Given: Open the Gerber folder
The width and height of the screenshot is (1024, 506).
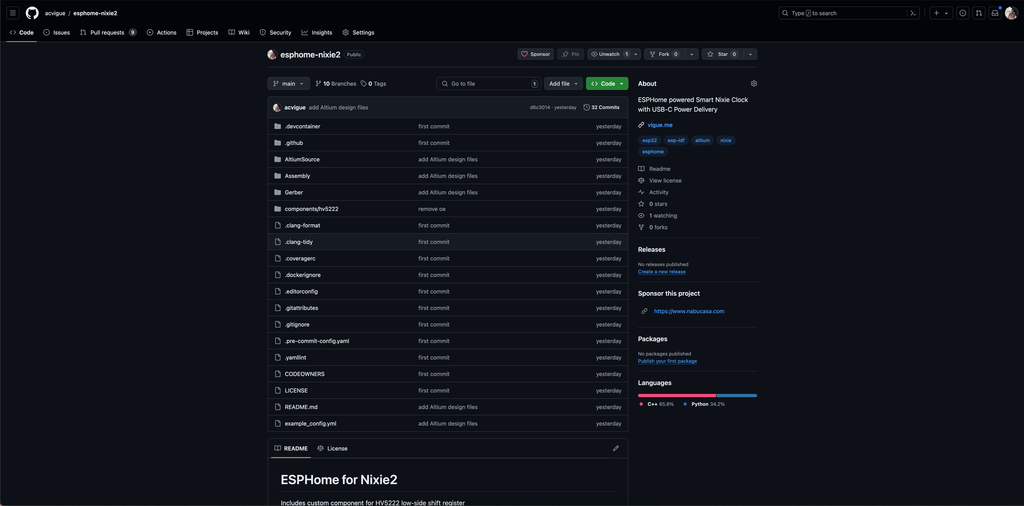Looking at the screenshot, I should pyautogui.click(x=294, y=193).
